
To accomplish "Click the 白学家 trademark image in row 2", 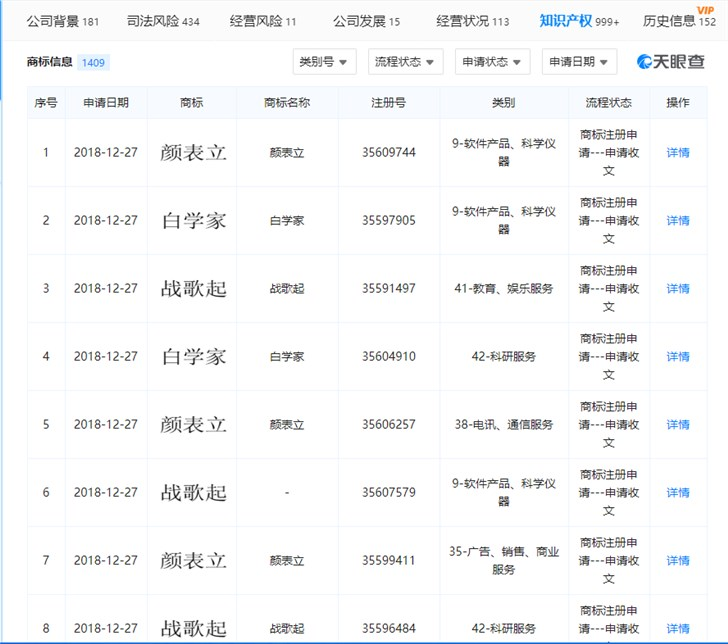I will 193,221.
